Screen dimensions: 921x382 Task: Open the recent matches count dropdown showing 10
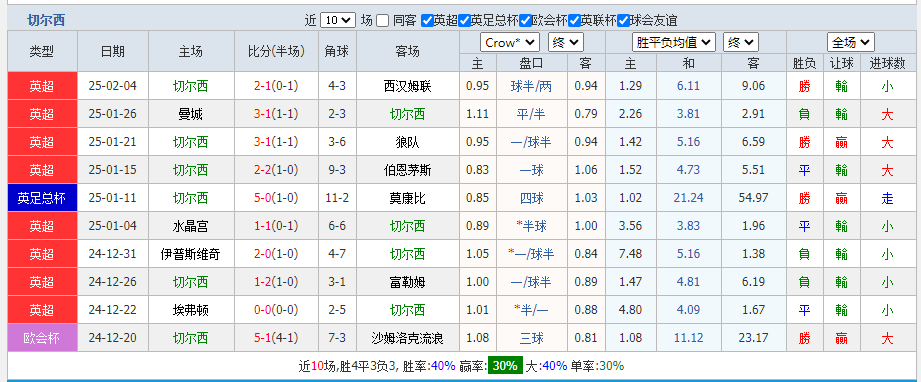338,21
